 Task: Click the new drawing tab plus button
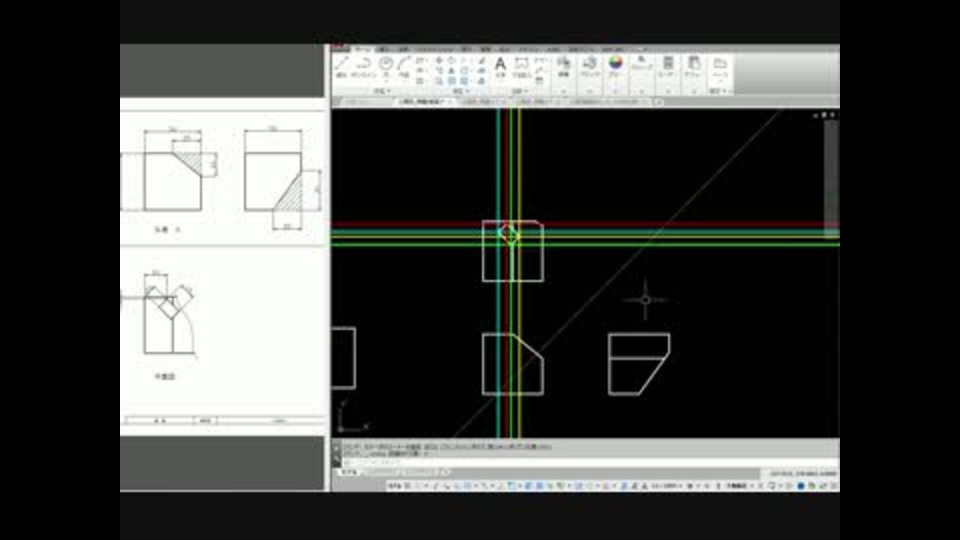[659, 102]
